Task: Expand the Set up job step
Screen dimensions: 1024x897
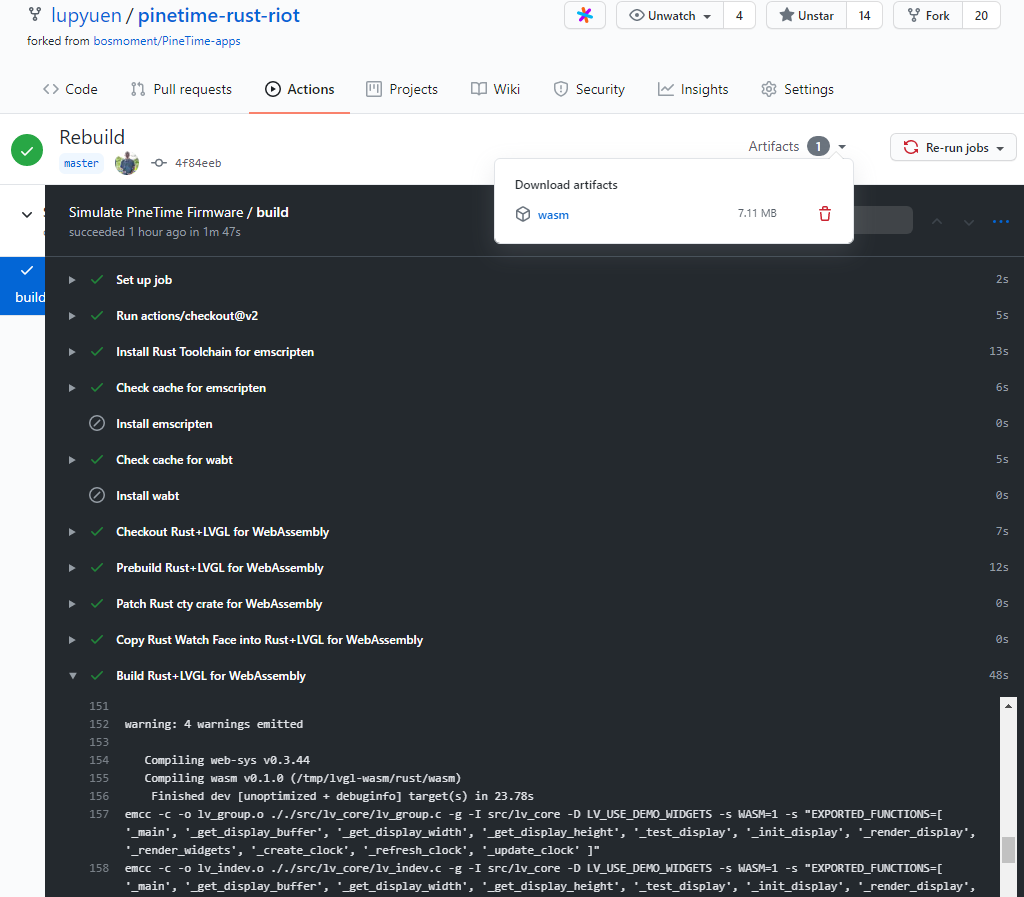Action: coord(144,280)
